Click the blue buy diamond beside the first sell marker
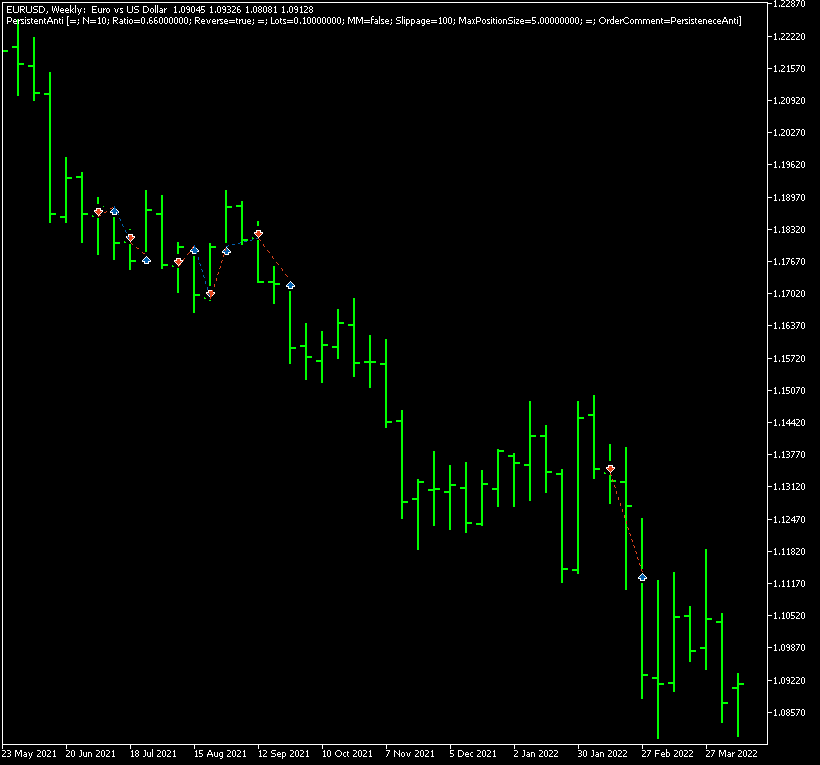Viewport: 820px width, 765px height. pos(113,210)
